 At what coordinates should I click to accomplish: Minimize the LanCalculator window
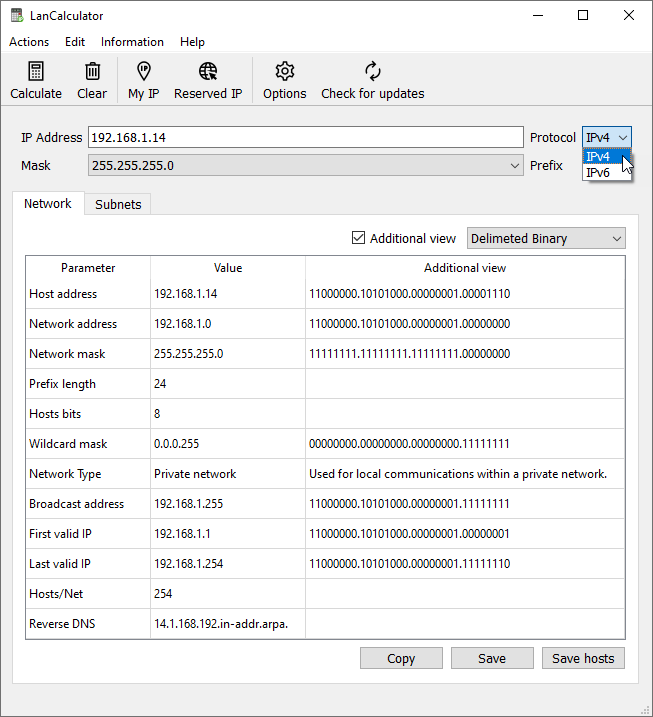click(x=538, y=15)
